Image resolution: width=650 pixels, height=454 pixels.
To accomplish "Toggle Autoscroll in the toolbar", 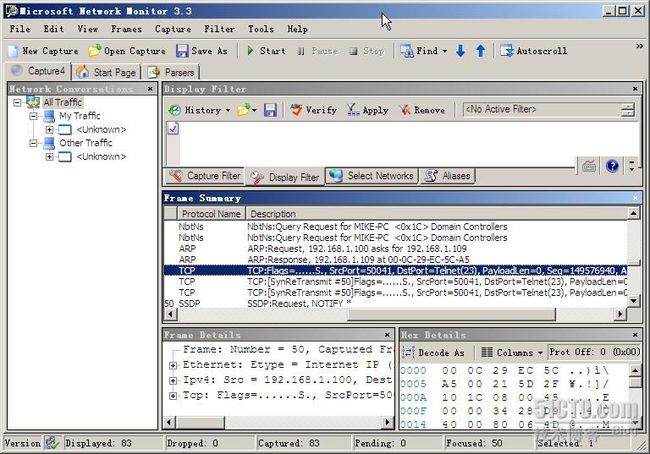I will point(534,51).
